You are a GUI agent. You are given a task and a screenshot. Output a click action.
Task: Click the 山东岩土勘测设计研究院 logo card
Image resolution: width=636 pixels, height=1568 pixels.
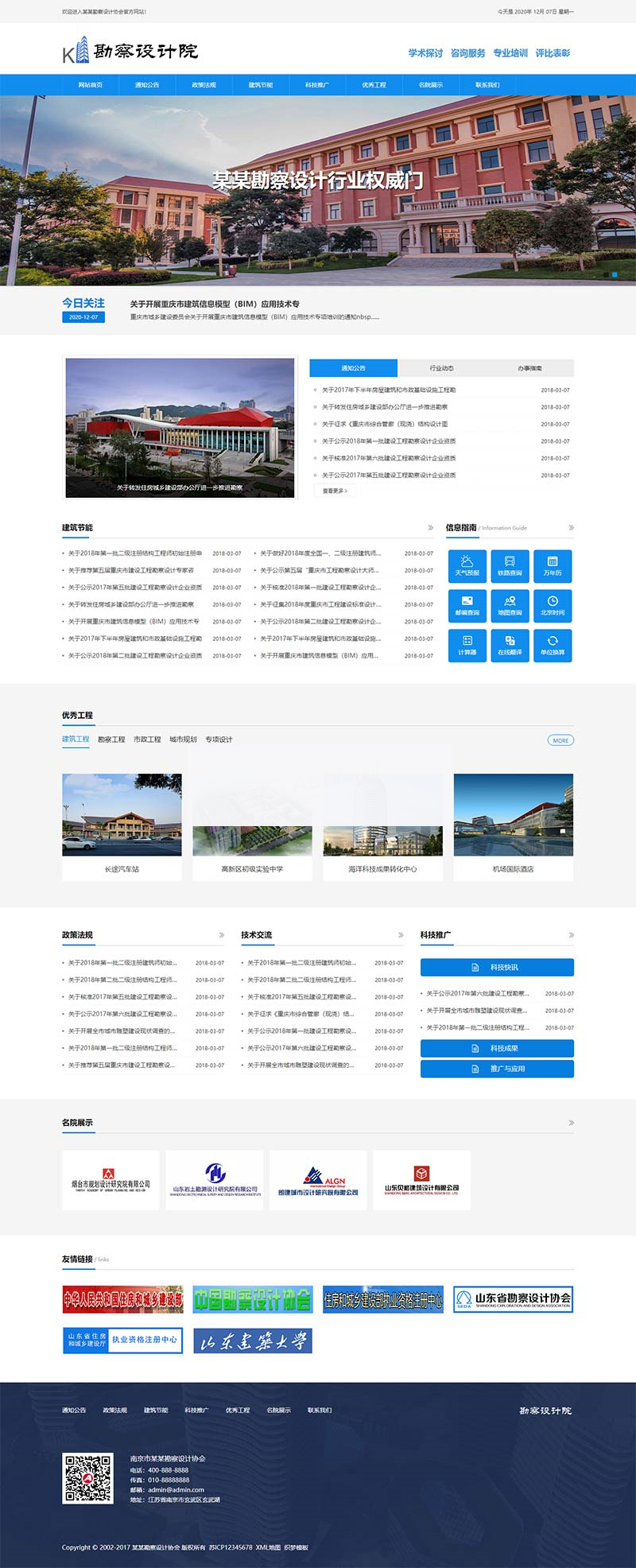click(x=215, y=1180)
